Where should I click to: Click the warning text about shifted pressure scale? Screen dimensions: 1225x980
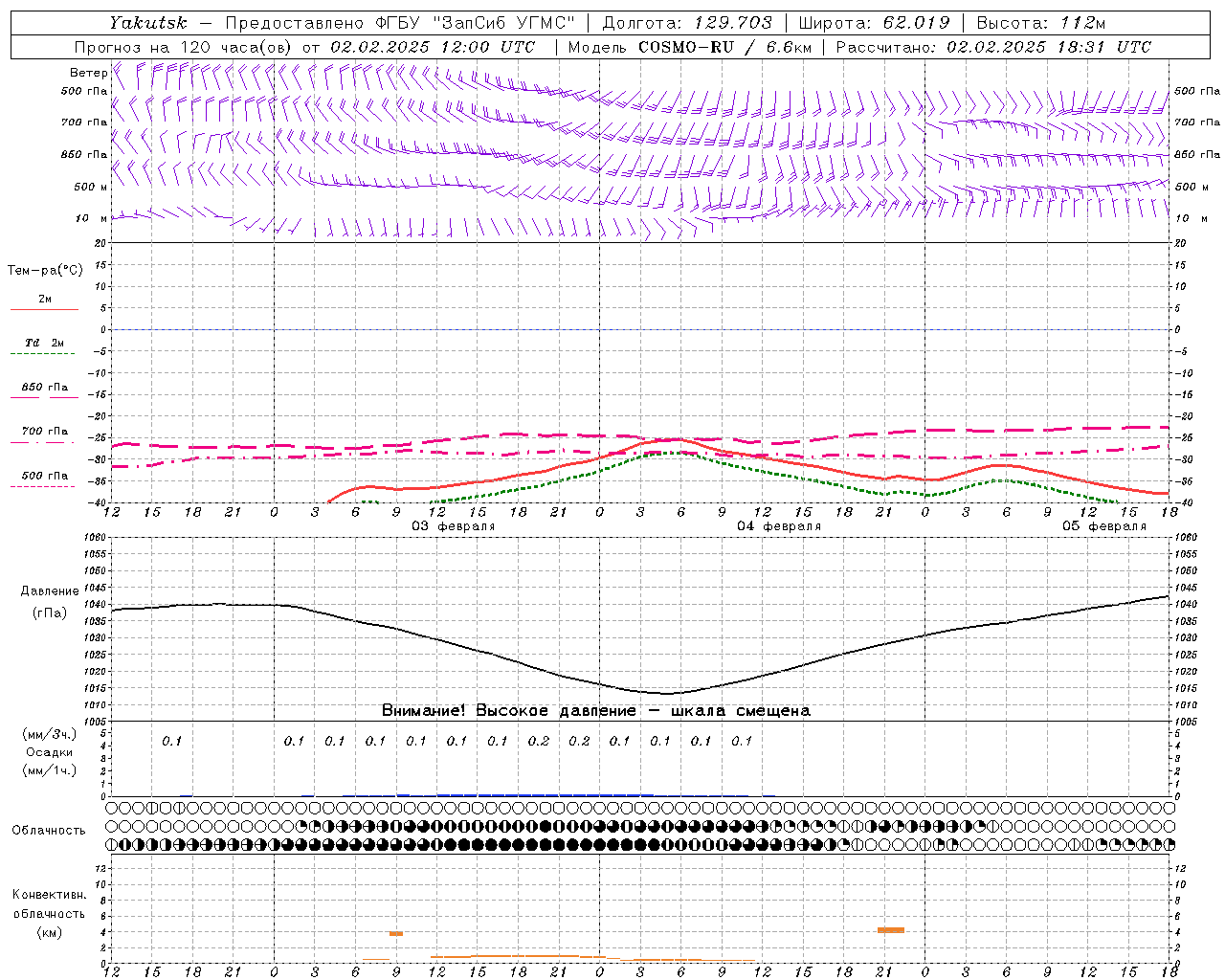click(x=596, y=710)
